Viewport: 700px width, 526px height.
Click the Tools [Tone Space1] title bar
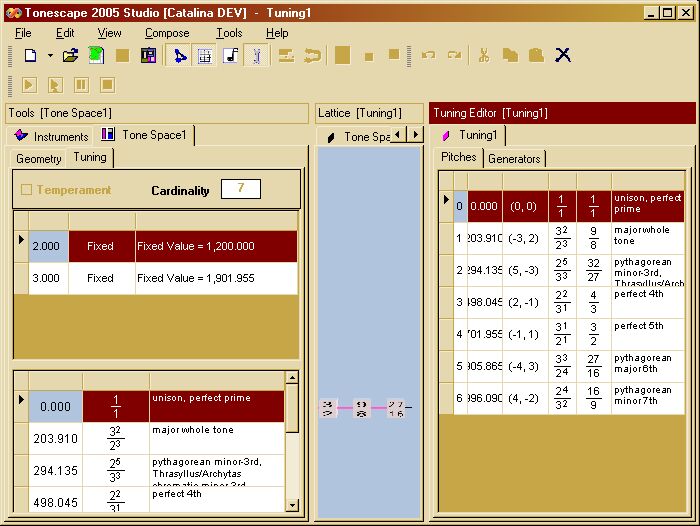[157, 113]
